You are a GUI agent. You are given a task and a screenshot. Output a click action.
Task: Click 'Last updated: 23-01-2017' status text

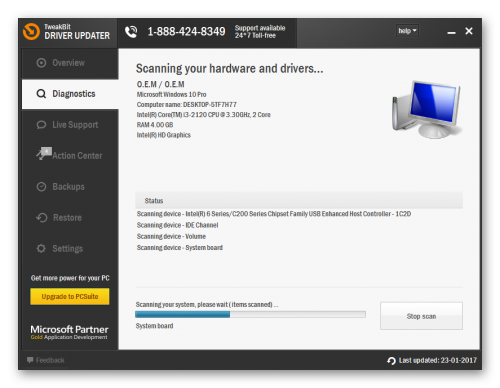438,360
